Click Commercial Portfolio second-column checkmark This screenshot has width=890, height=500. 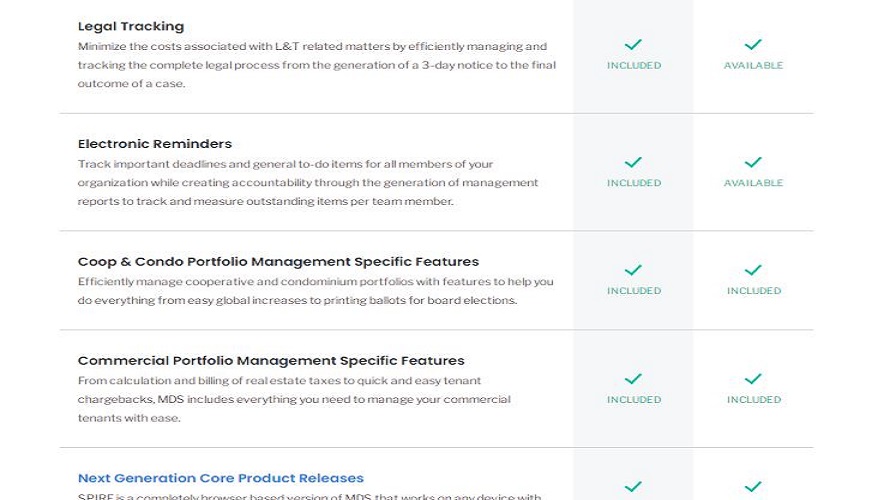[753, 379]
